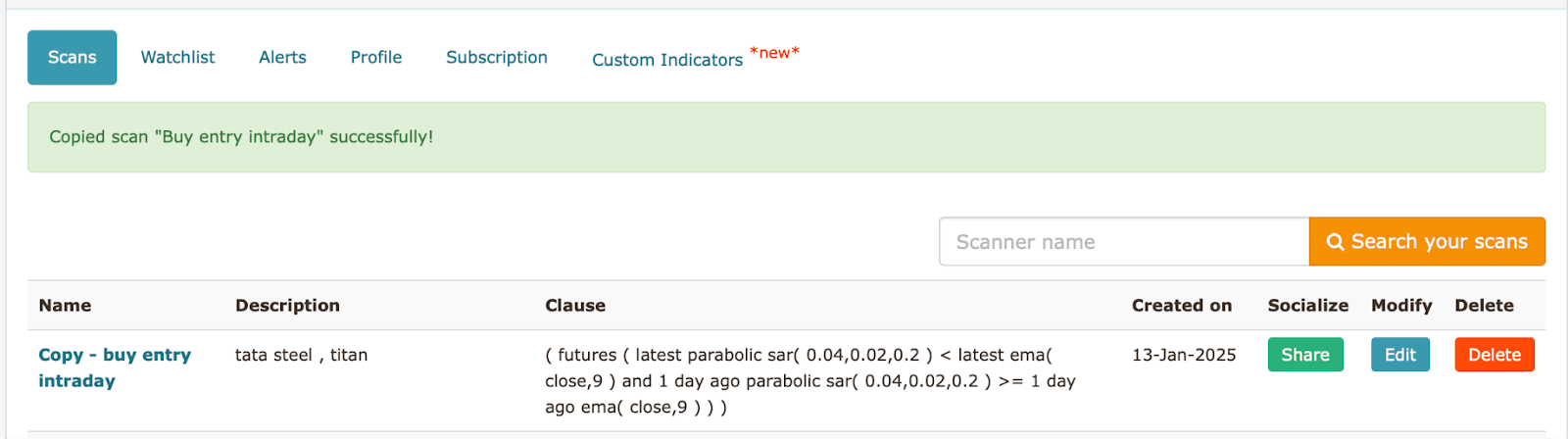Click the Modify column header
The height and width of the screenshot is (439, 1568).
pyautogui.click(x=1401, y=306)
